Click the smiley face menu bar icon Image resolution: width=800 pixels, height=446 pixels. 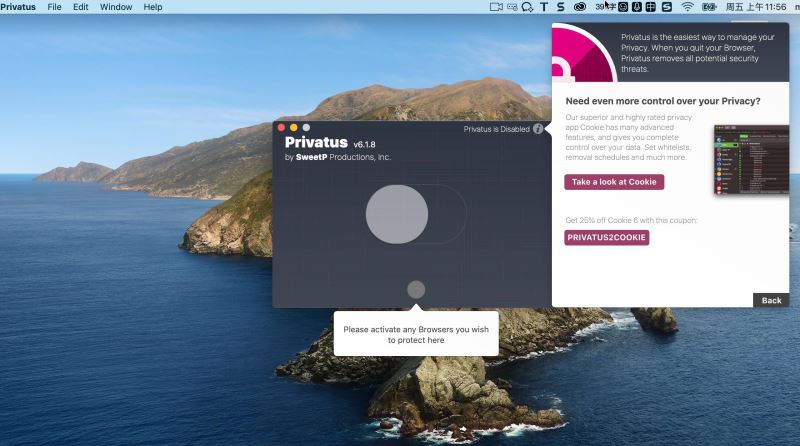(x=623, y=7)
